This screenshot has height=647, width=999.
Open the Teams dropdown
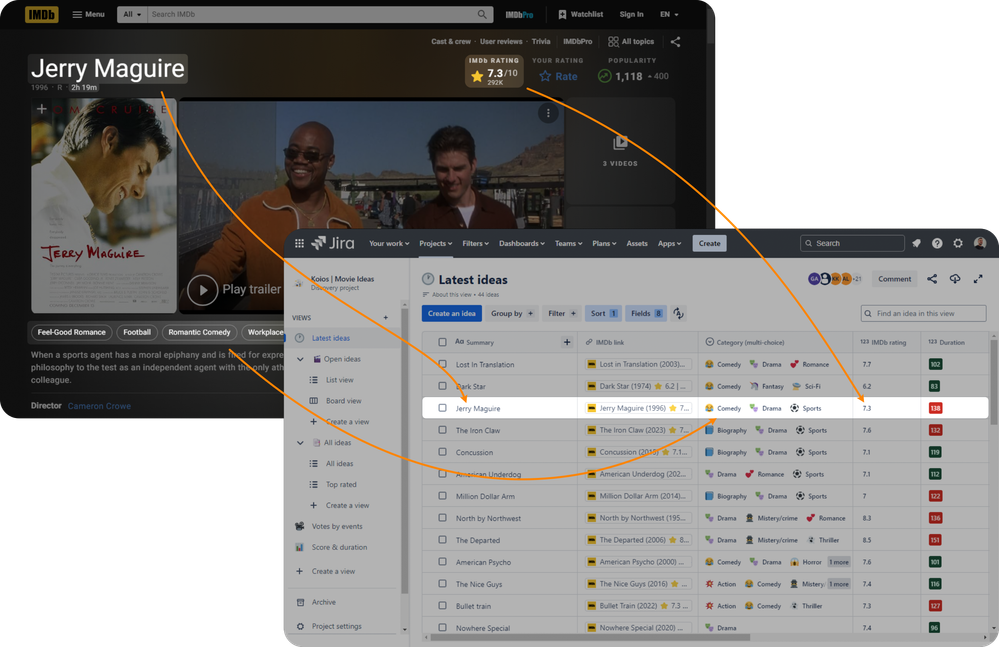coord(568,243)
